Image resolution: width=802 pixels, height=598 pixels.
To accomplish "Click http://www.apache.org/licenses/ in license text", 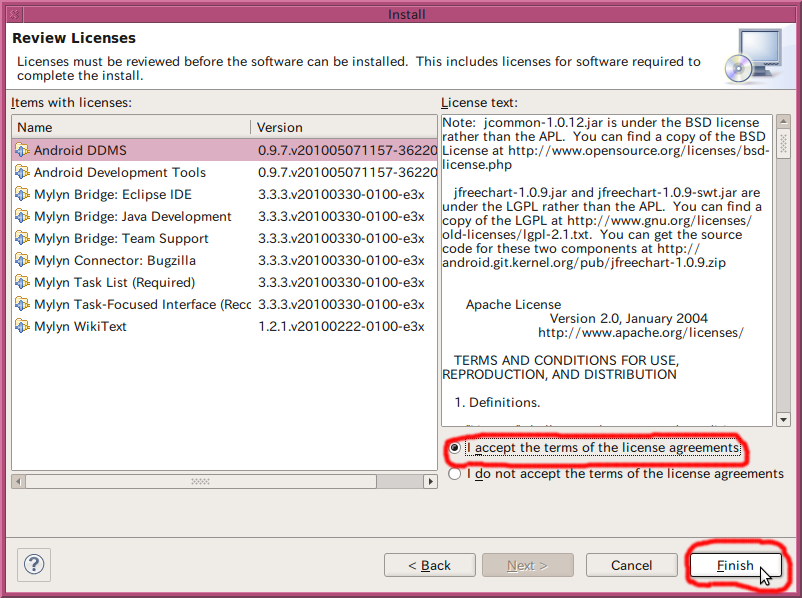I will point(640,333).
